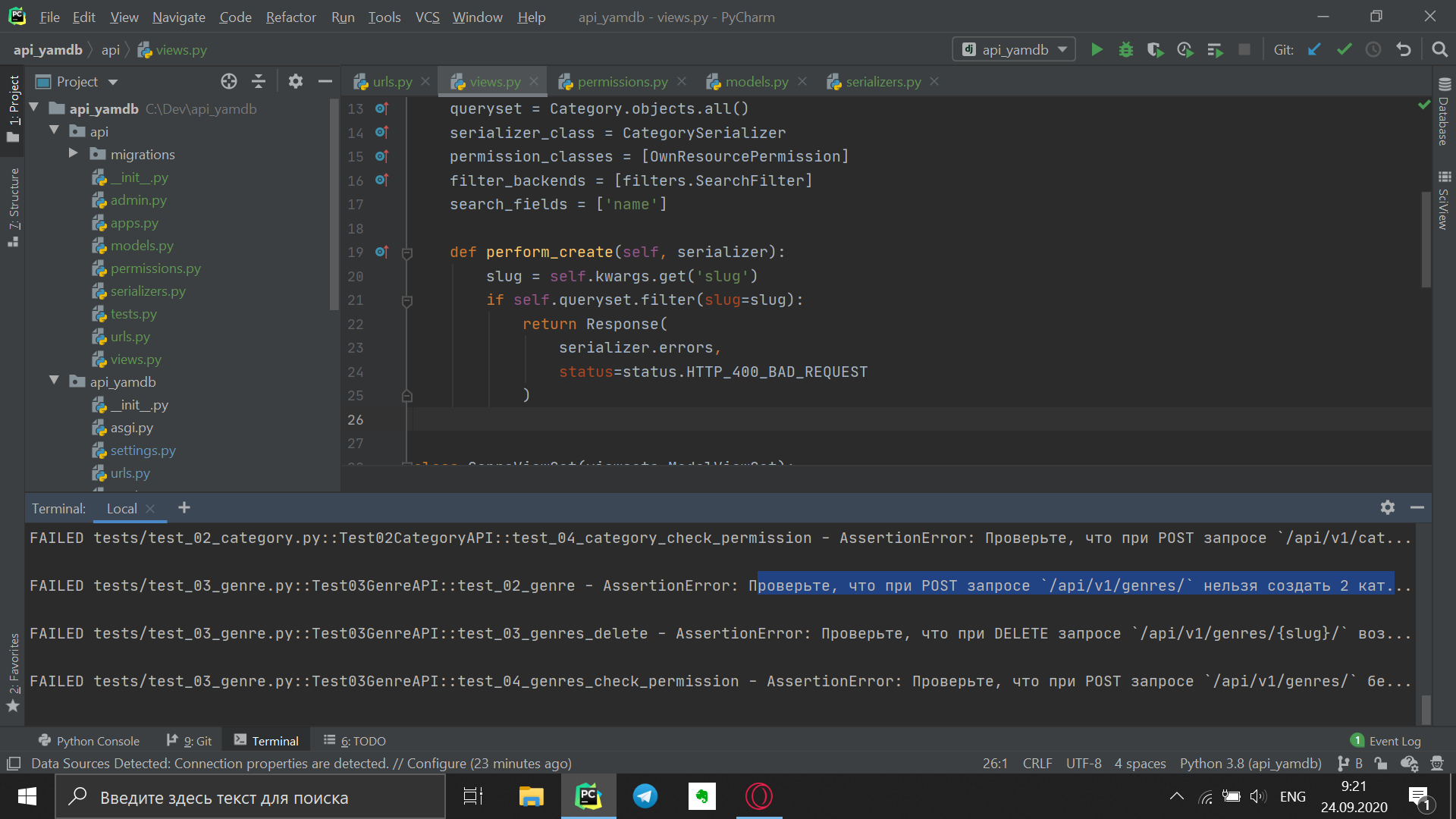
Task: Run the api_yamdb configuration
Action: pos(1097,50)
